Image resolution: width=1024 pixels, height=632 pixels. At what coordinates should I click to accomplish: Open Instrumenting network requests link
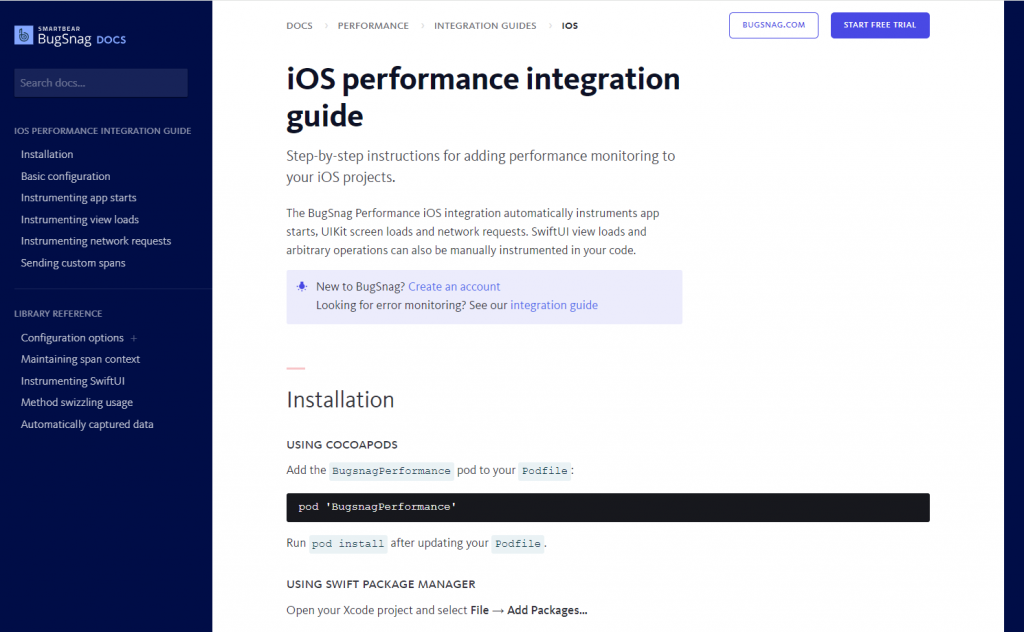[x=96, y=241]
